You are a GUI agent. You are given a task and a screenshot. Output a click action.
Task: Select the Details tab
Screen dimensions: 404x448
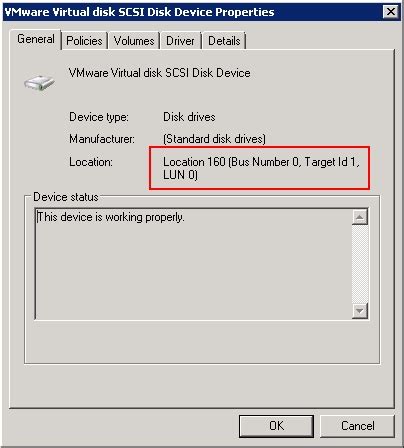pyautogui.click(x=224, y=41)
